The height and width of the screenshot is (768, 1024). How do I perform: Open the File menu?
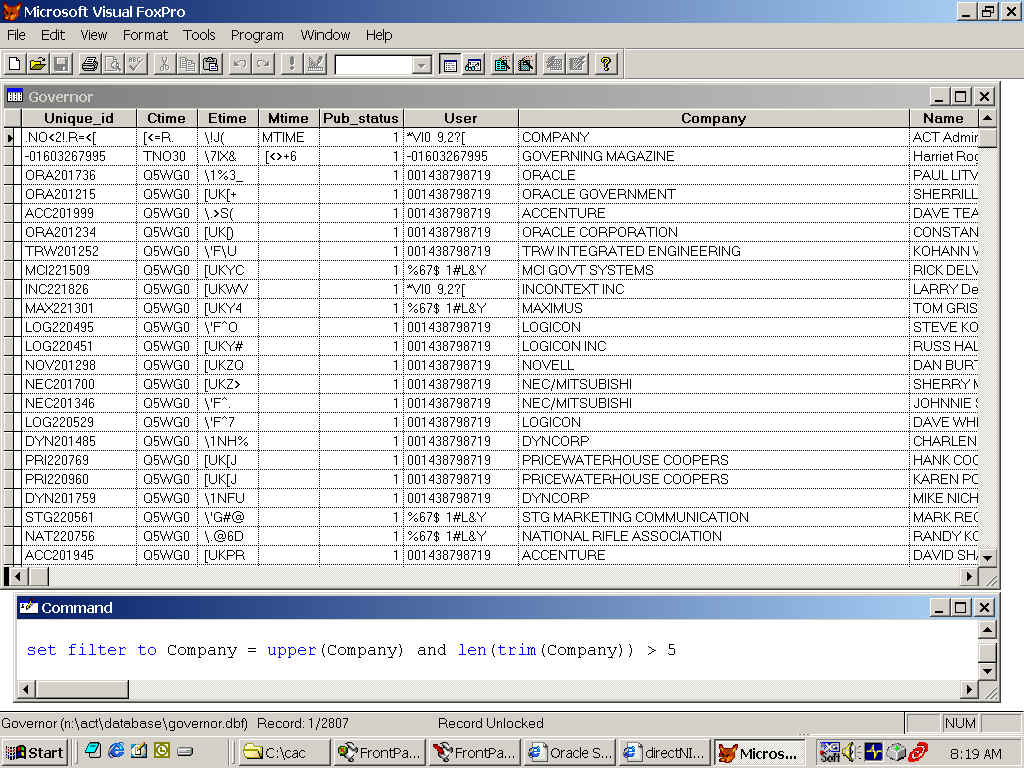pyautogui.click(x=16, y=35)
